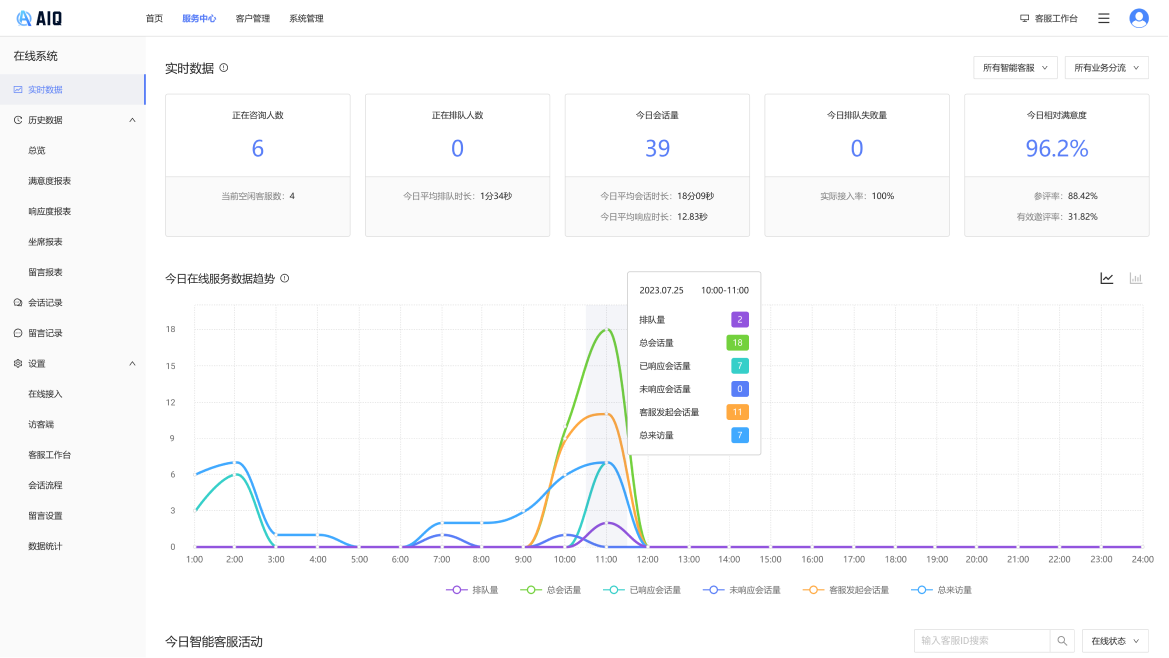
Task: Open the user avatar menu
Action: 1138,19
